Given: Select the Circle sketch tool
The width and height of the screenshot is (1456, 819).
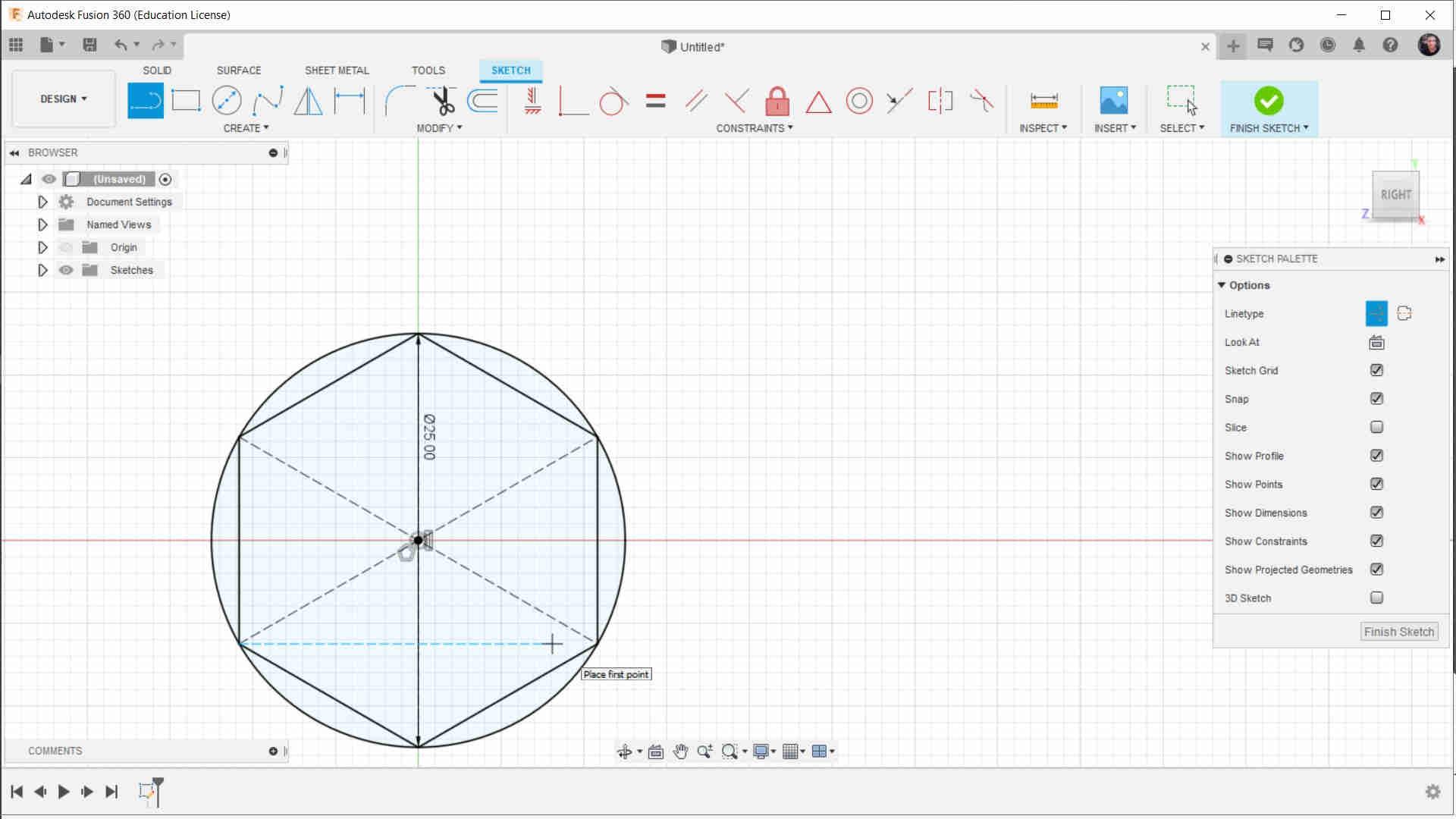Looking at the screenshot, I should (x=226, y=99).
